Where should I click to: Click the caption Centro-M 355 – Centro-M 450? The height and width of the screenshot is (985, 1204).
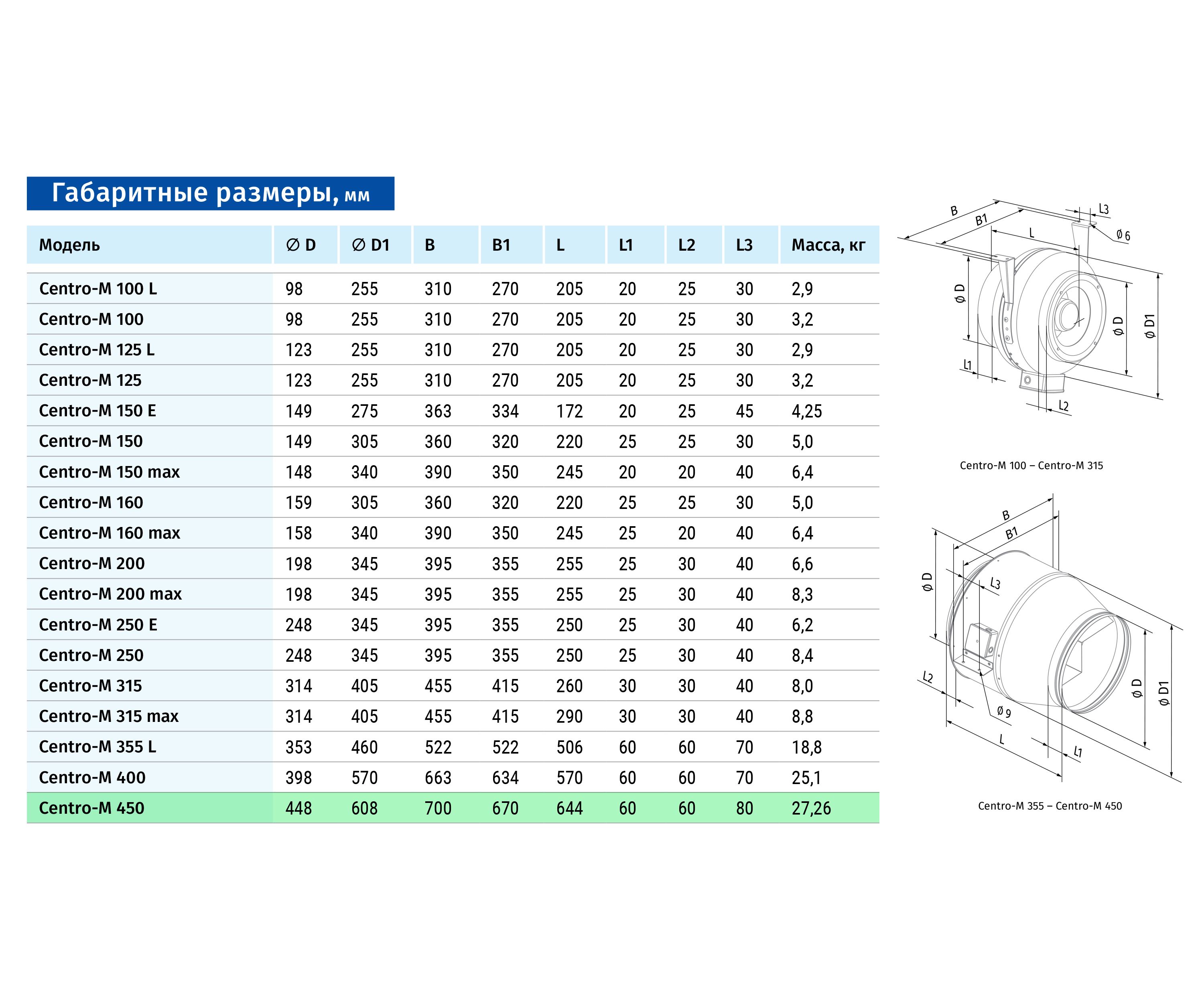point(1050,806)
